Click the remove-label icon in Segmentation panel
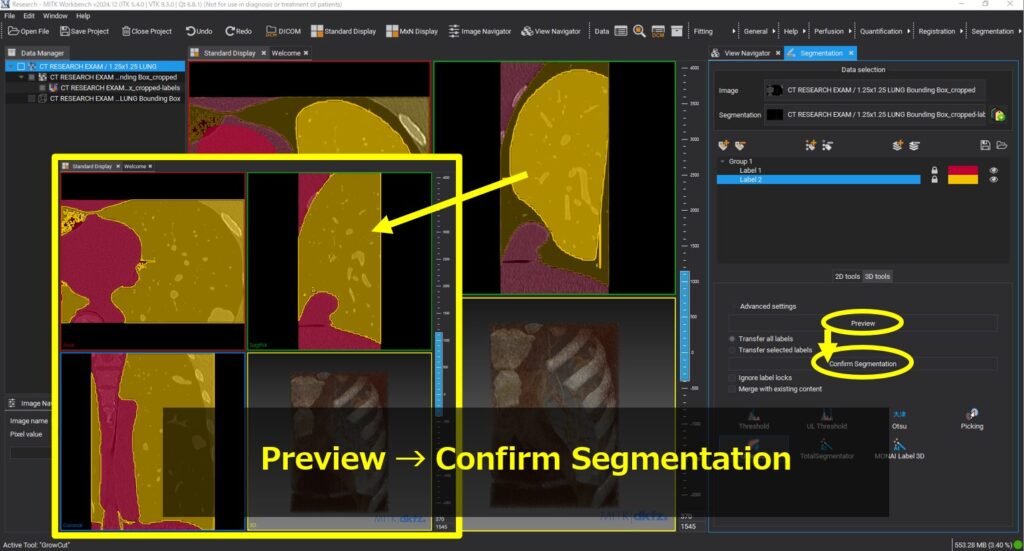This screenshot has height=551, width=1024. [740, 145]
